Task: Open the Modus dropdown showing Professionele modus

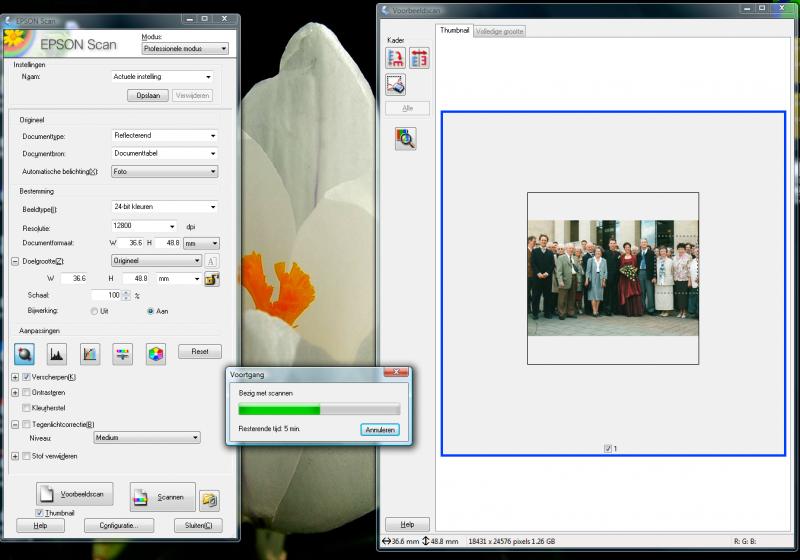Action: pyautogui.click(x=185, y=48)
